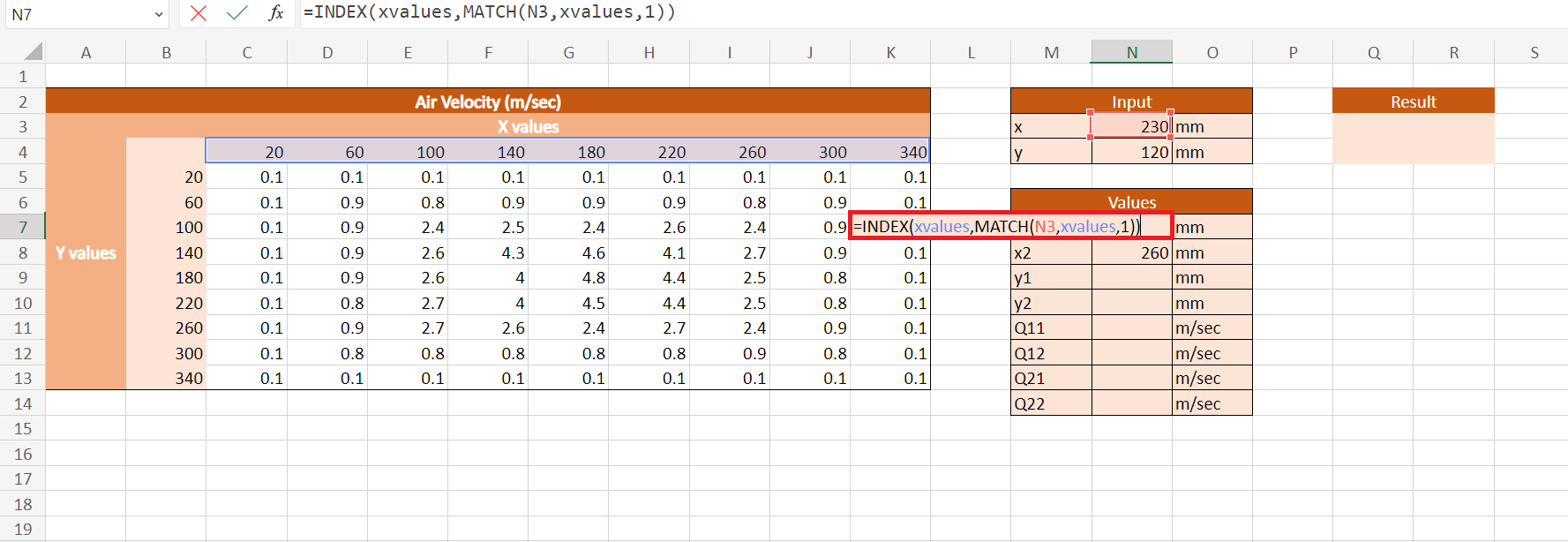This screenshot has width=1568, height=542.
Task: Open Insert Function dialog via fx icon
Action: [x=276, y=13]
